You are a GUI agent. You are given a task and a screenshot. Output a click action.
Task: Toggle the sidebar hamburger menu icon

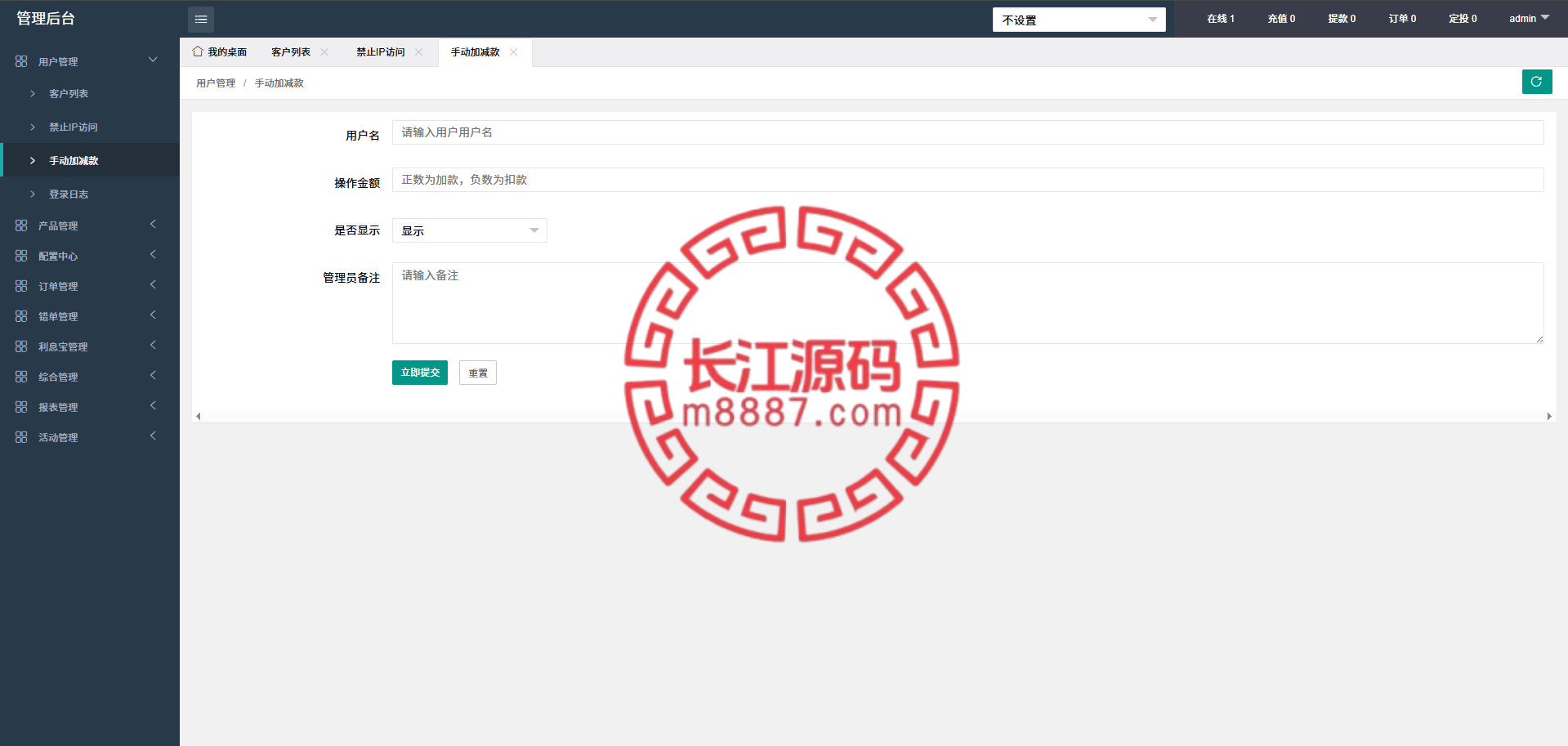coord(201,19)
